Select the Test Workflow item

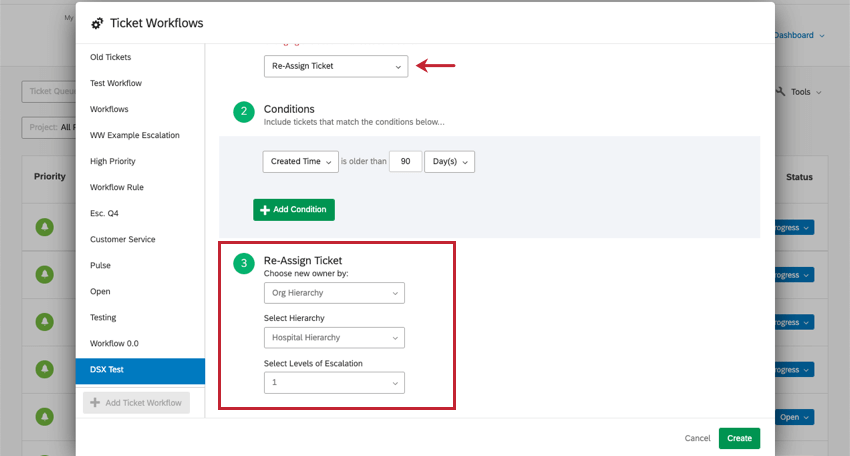[x=140, y=83]
